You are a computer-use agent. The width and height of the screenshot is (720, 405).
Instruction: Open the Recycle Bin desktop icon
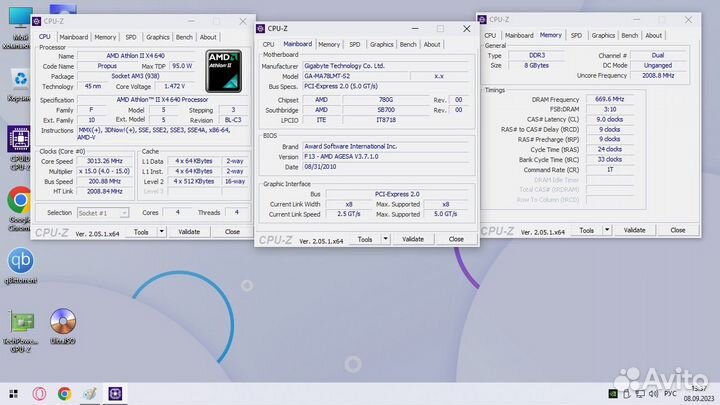pyautogui.click(x=20, y=79)
